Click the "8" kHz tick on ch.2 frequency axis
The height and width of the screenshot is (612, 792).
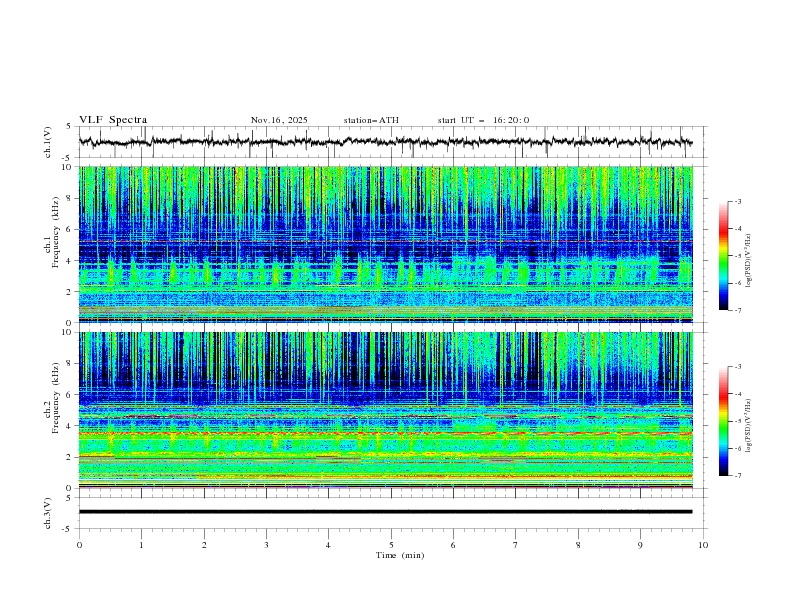69,364
